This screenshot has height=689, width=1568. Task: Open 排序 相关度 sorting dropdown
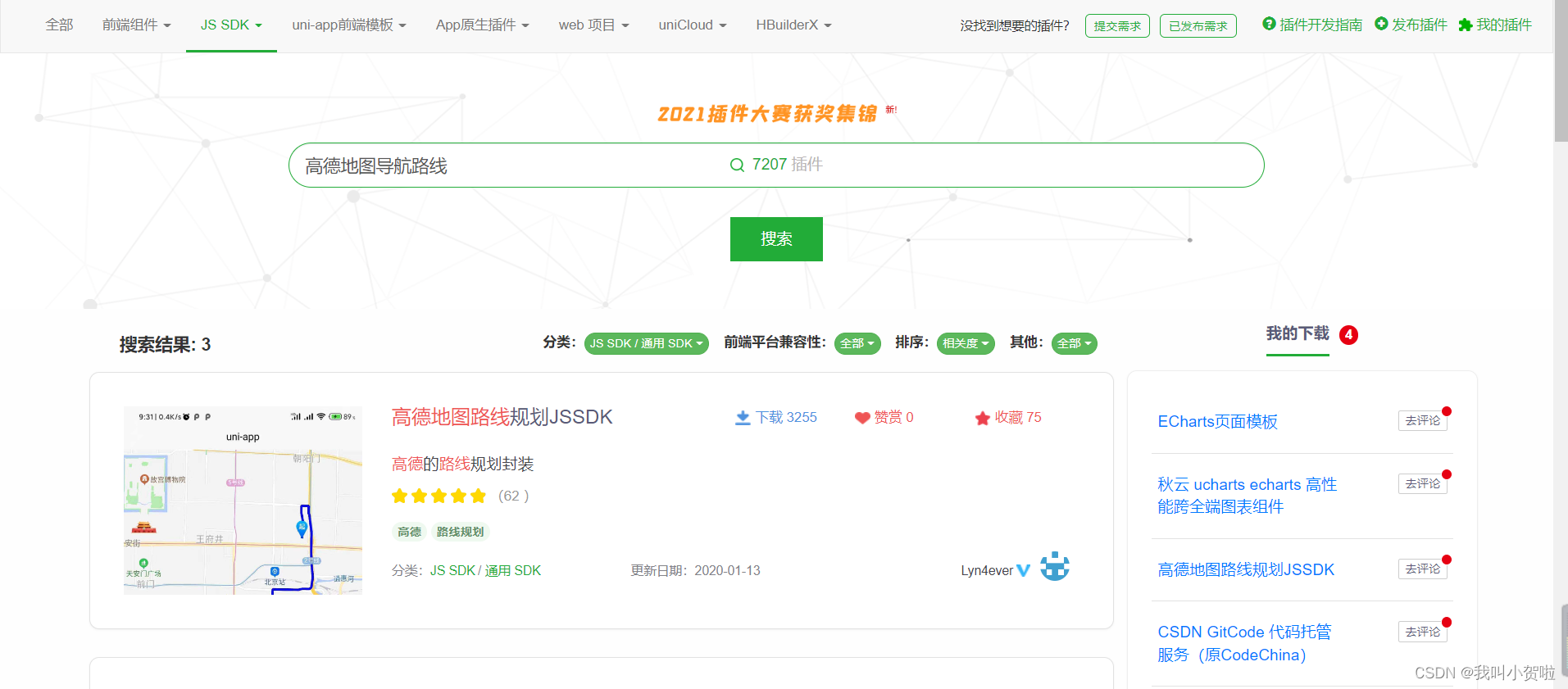point(966,343)
